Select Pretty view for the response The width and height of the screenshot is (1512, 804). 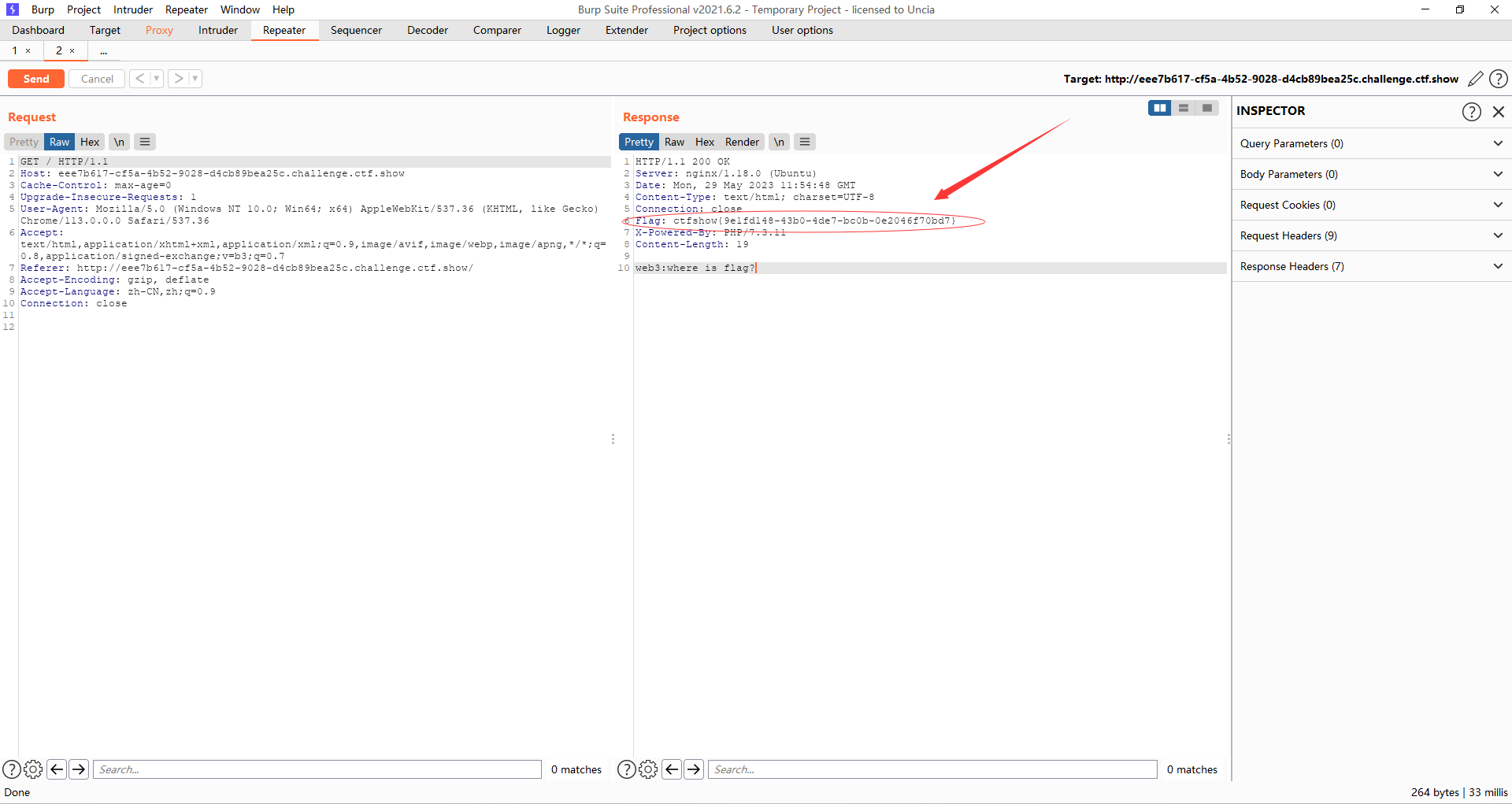point(639,142)
